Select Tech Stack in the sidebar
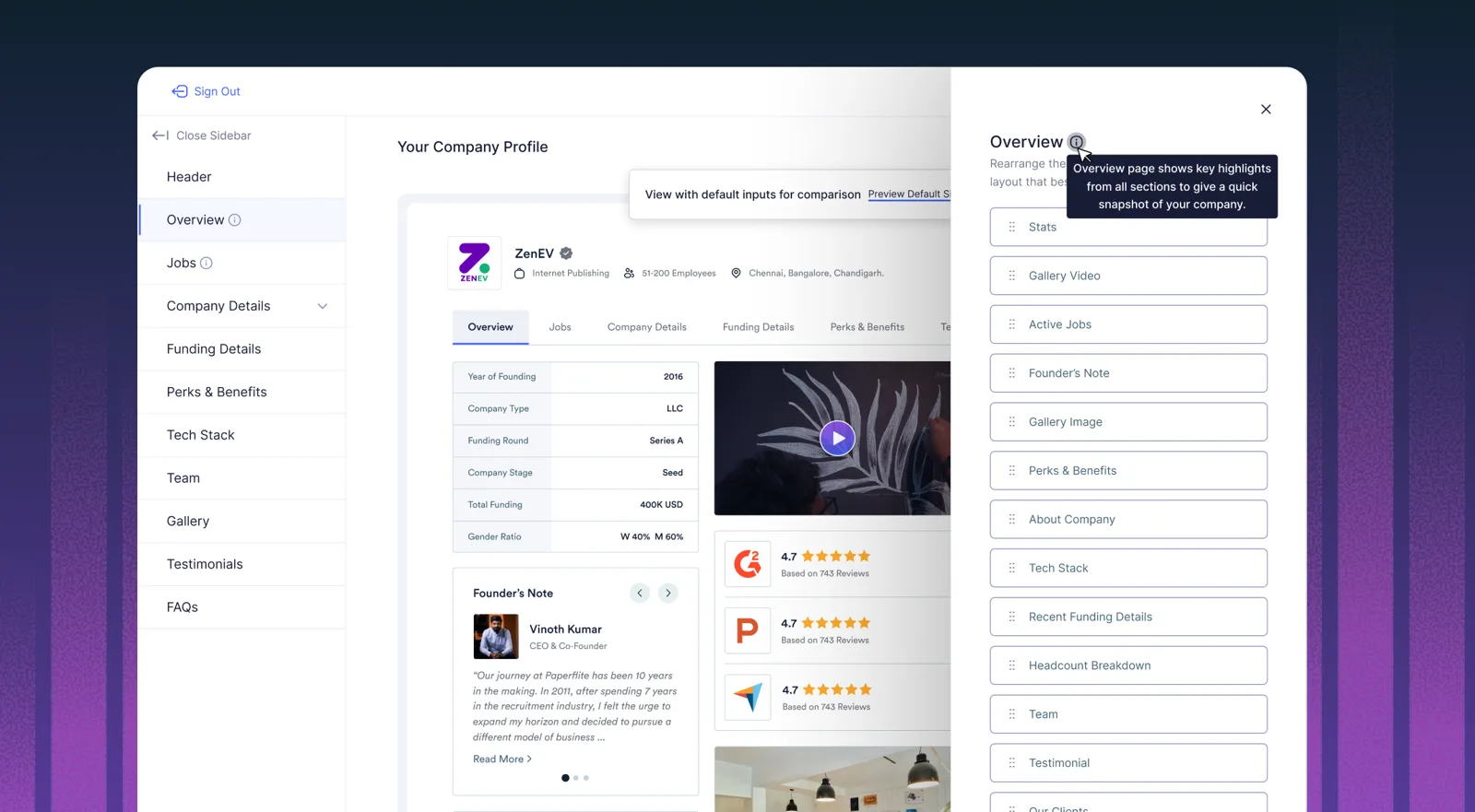This screenshot has height=812, width=1475. tap(242, 435)
